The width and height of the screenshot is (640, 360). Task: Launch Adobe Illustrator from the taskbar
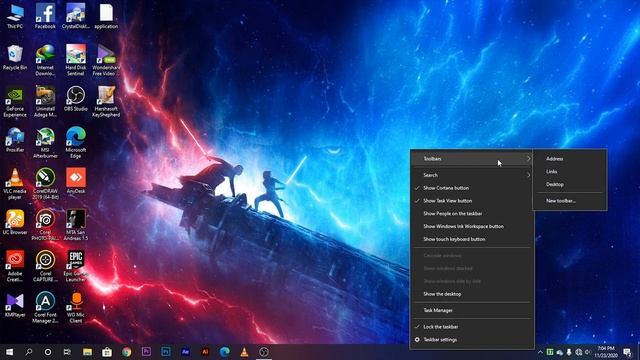205,352
